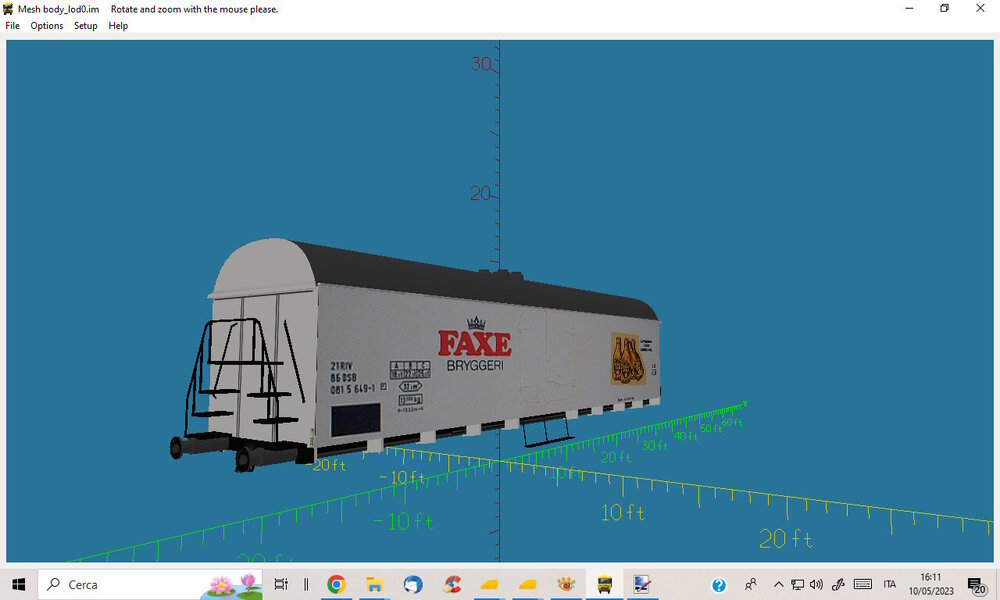This screenshot has width=1000, height=600.
Task: Click the Cerca search box in taskbar
Action: (x=150, y=584)
